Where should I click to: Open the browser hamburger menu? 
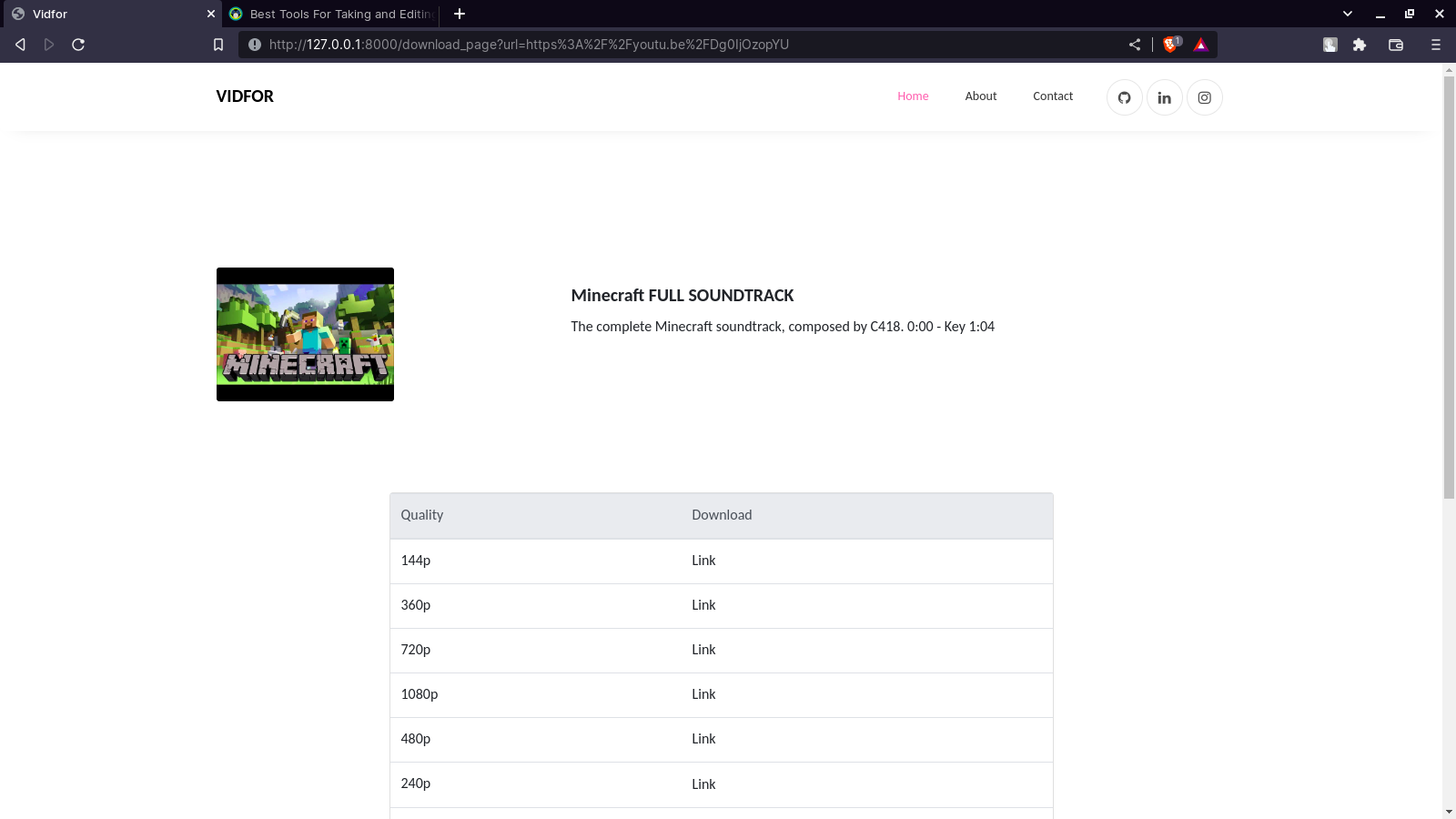point(1436,44)
